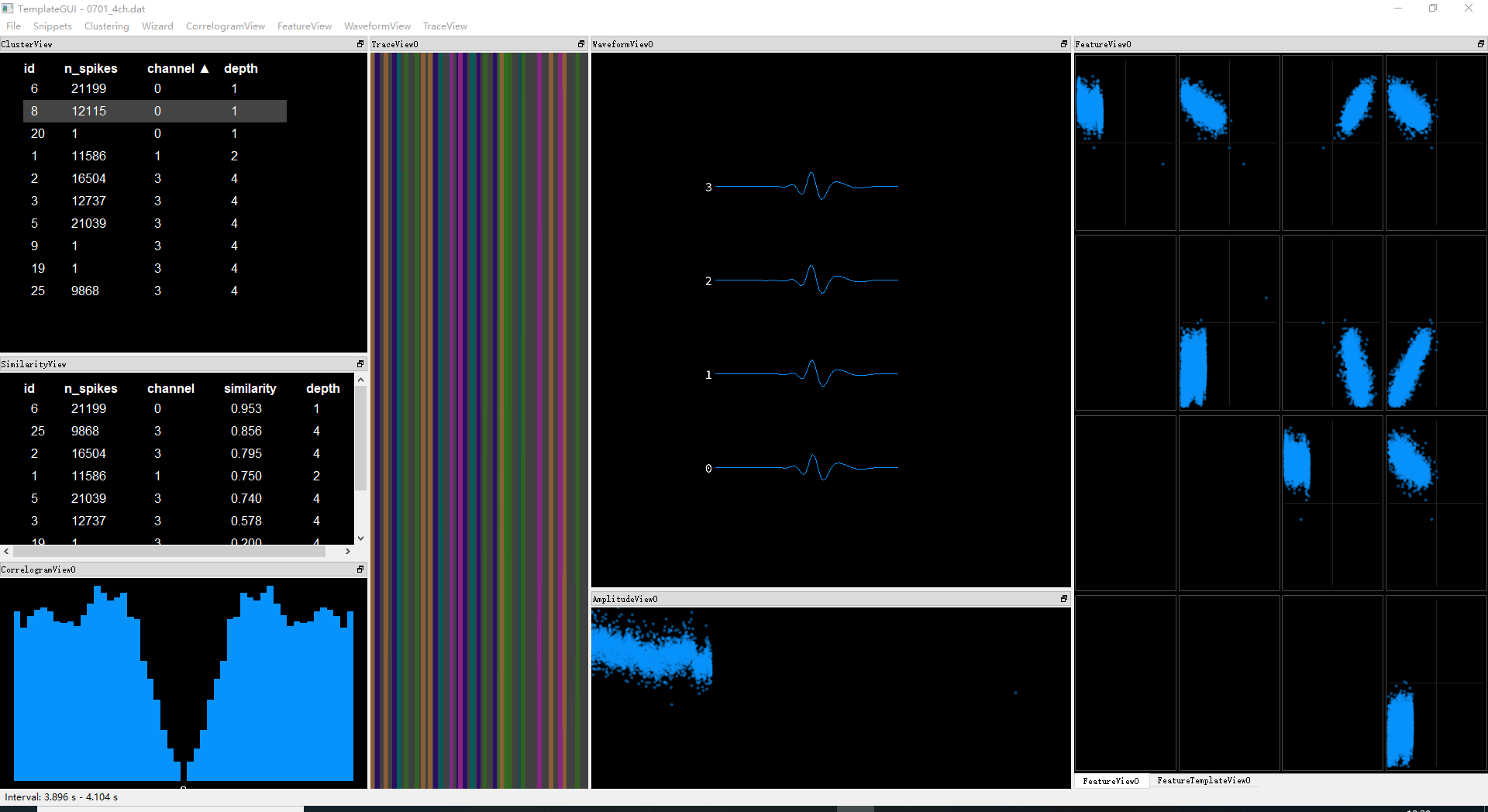Undock the FeatureView0 panel

1481,44
